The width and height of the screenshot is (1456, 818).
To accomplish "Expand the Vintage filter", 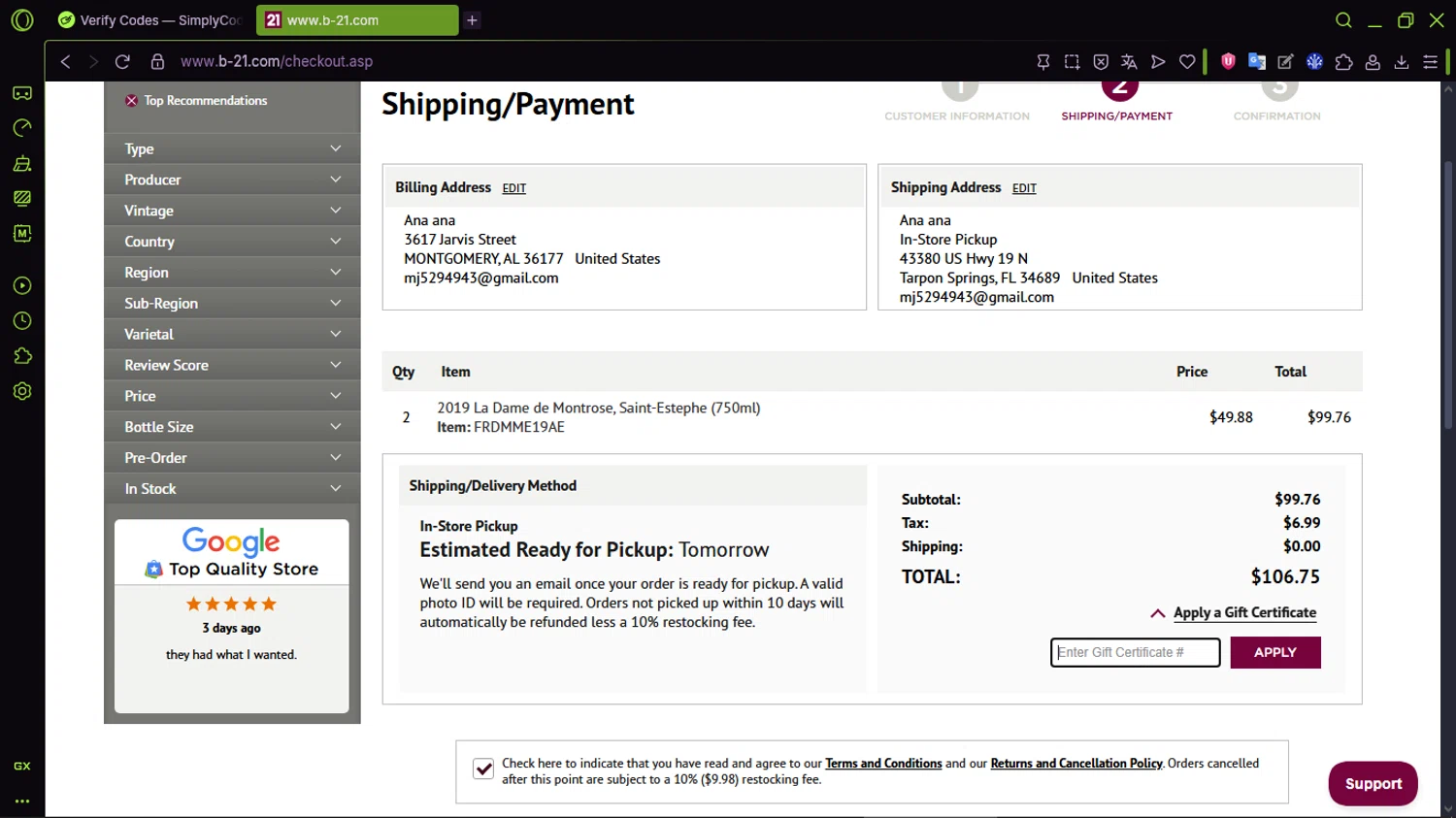I will (x=232, y=211).
